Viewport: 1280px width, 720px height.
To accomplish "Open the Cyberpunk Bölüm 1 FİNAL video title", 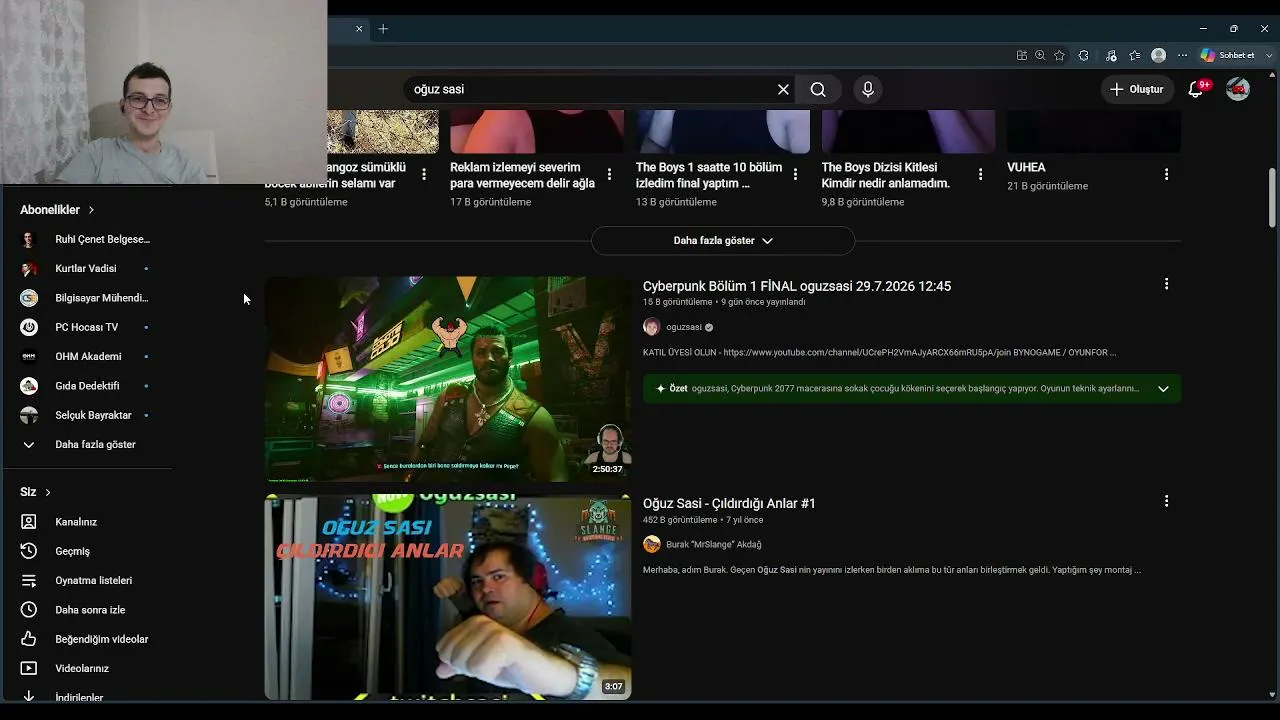I will pyautogui.click(x=797, y=286).
